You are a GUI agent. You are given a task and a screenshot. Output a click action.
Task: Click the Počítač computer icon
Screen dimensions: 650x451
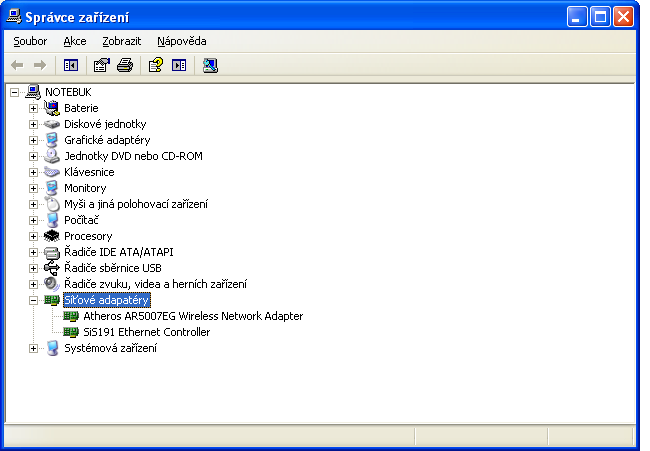52,220
